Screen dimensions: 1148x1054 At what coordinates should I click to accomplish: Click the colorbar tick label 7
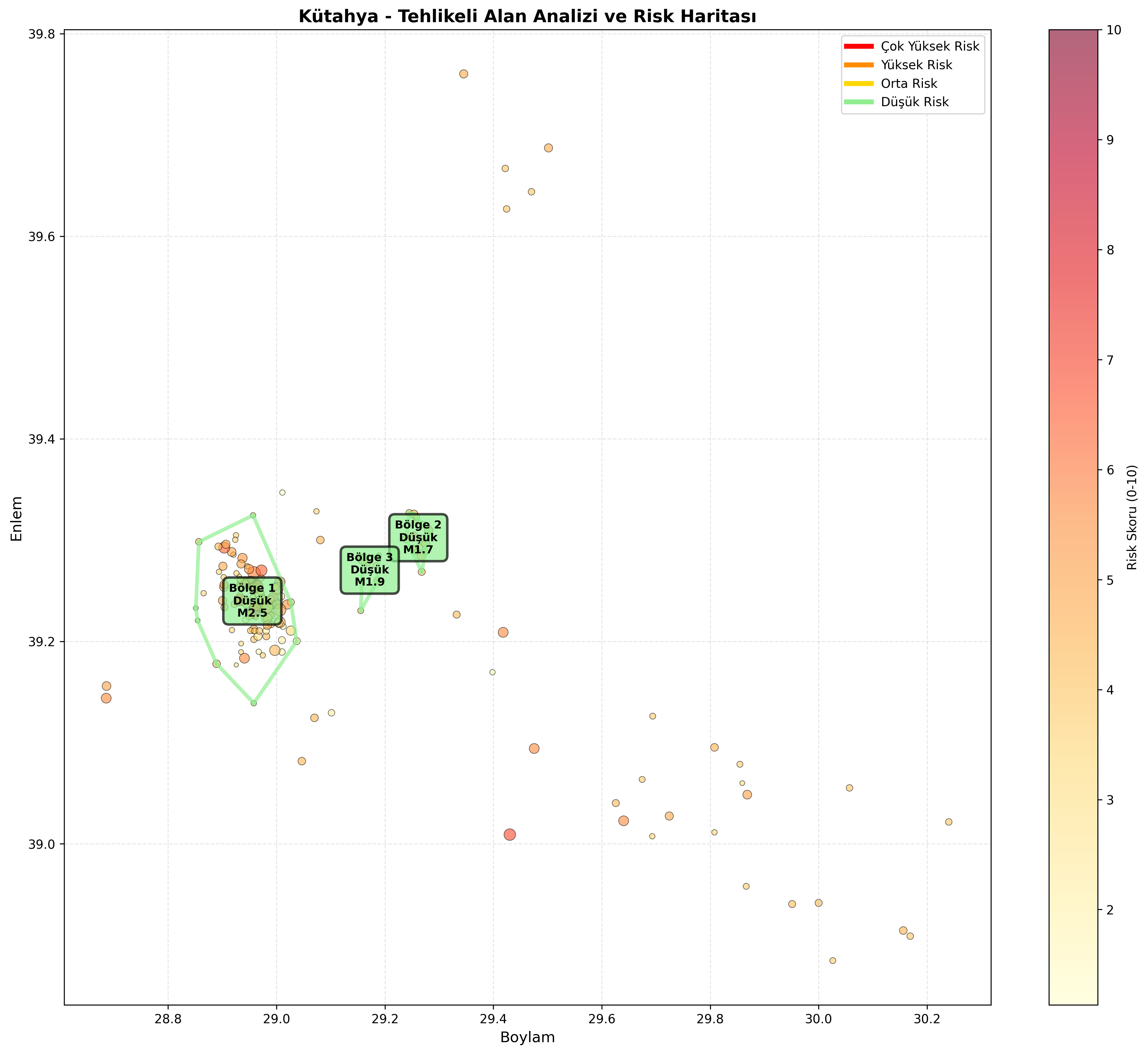(1109, 360)
